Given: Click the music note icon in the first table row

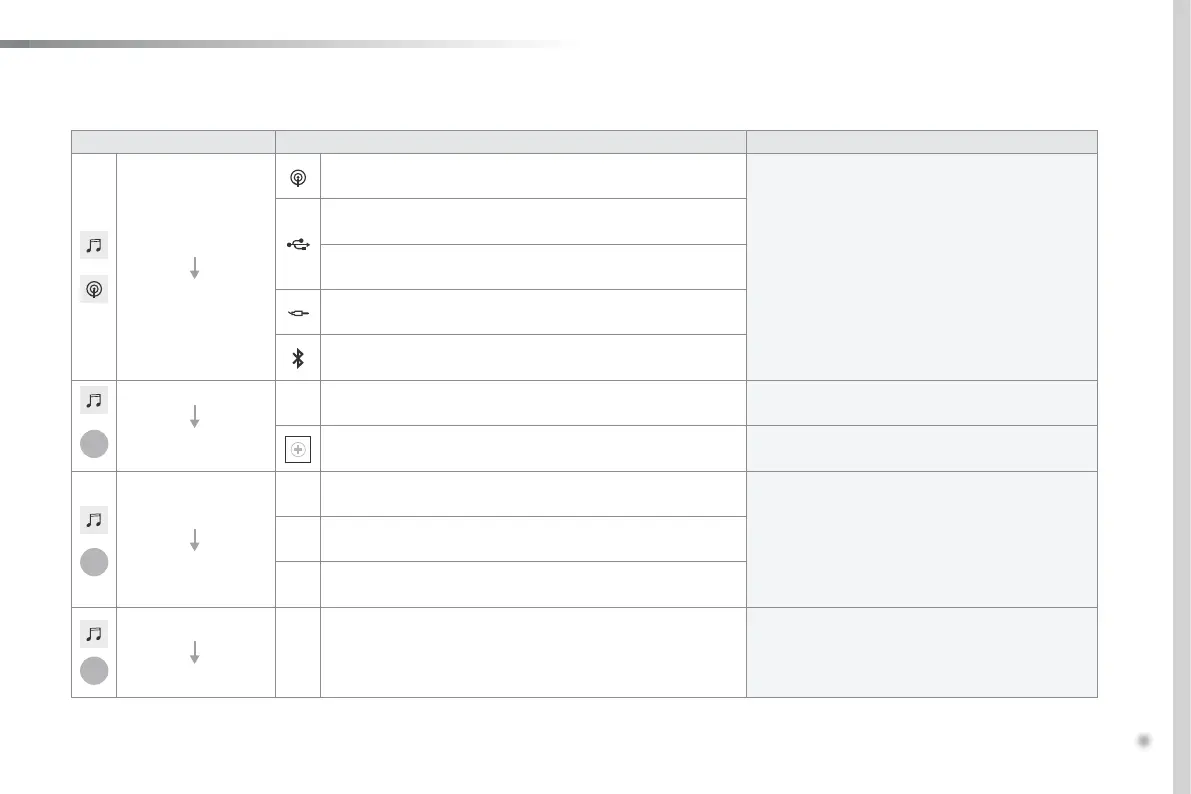Looking at the screenshot, I should [x=94, y=244].
